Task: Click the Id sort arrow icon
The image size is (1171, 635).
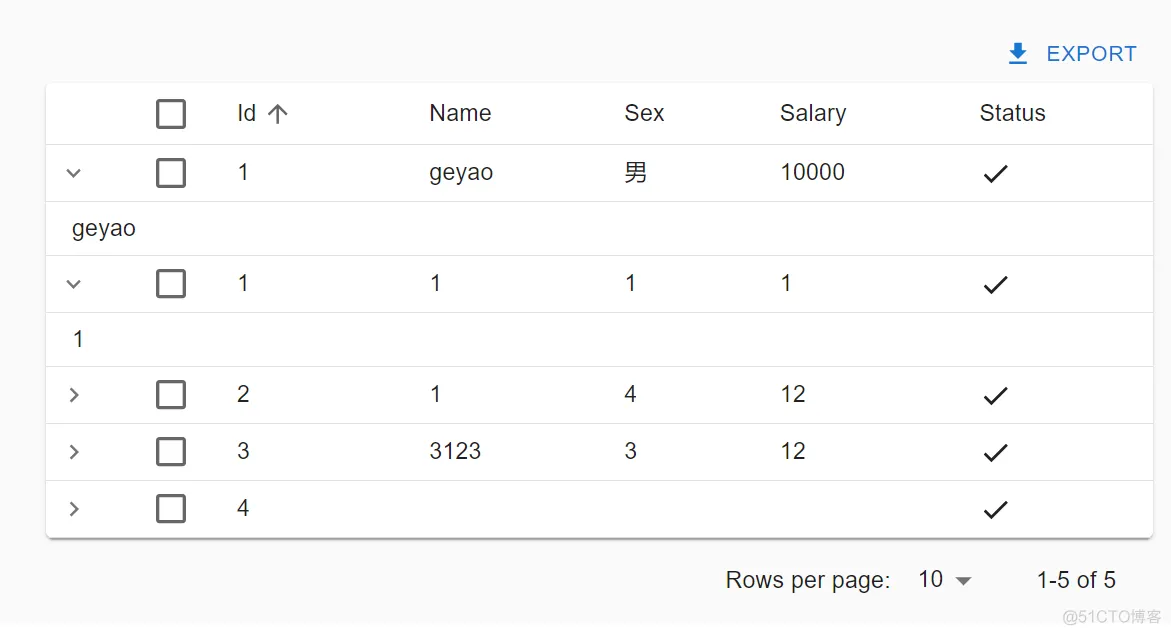Action: [x=278, y=114]
